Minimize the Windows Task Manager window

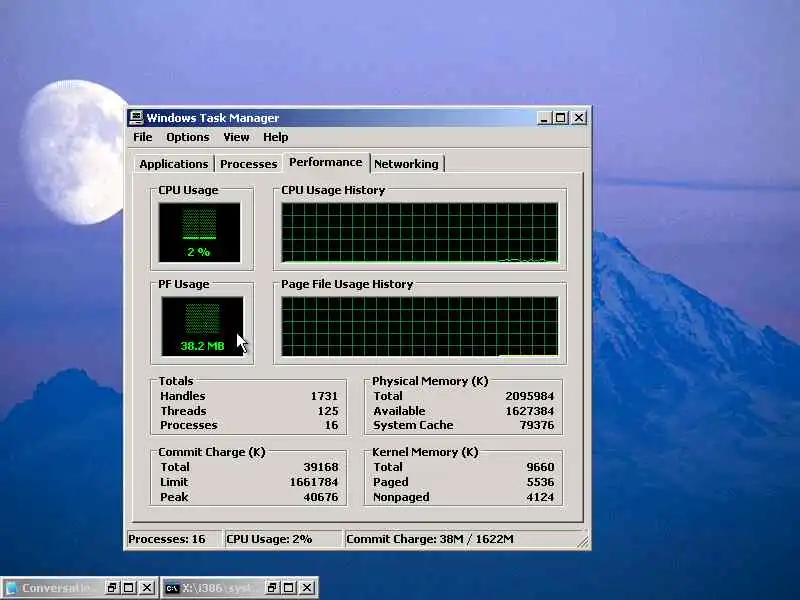click(x=543, y=118)
